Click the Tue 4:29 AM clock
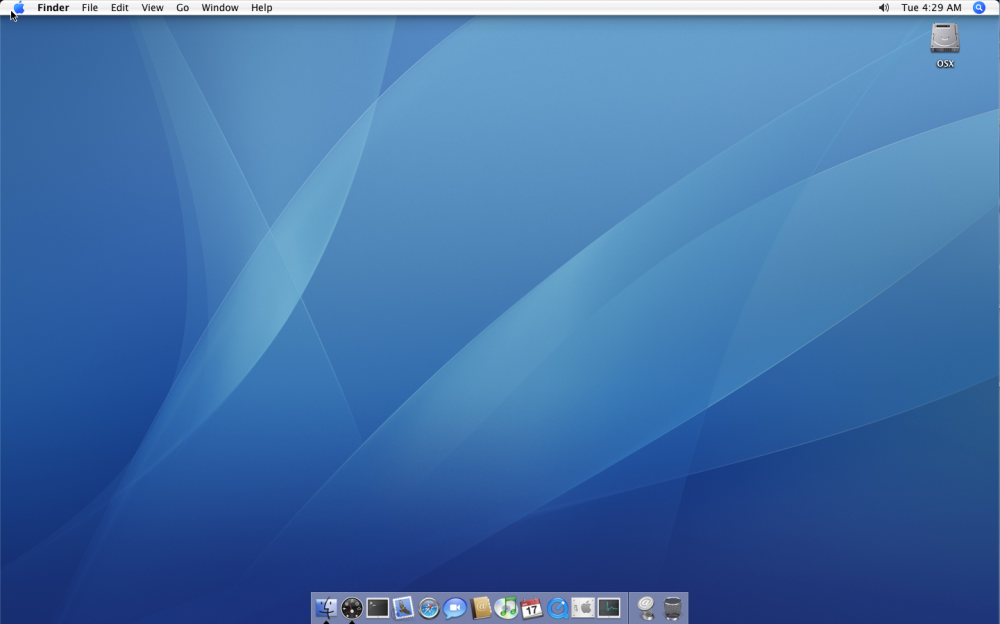The width and height of the screenshot is (1000, 624). [931, 8]
